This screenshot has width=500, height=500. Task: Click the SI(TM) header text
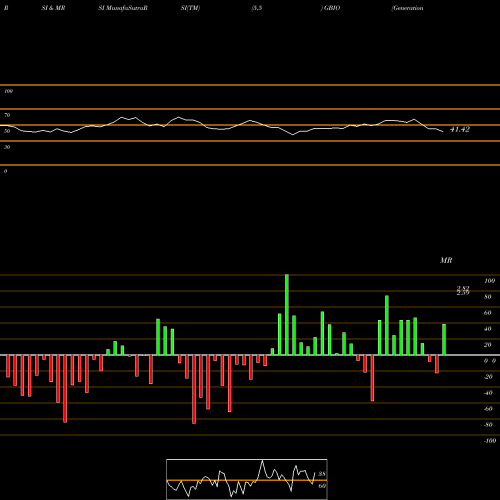coord(190,8)
